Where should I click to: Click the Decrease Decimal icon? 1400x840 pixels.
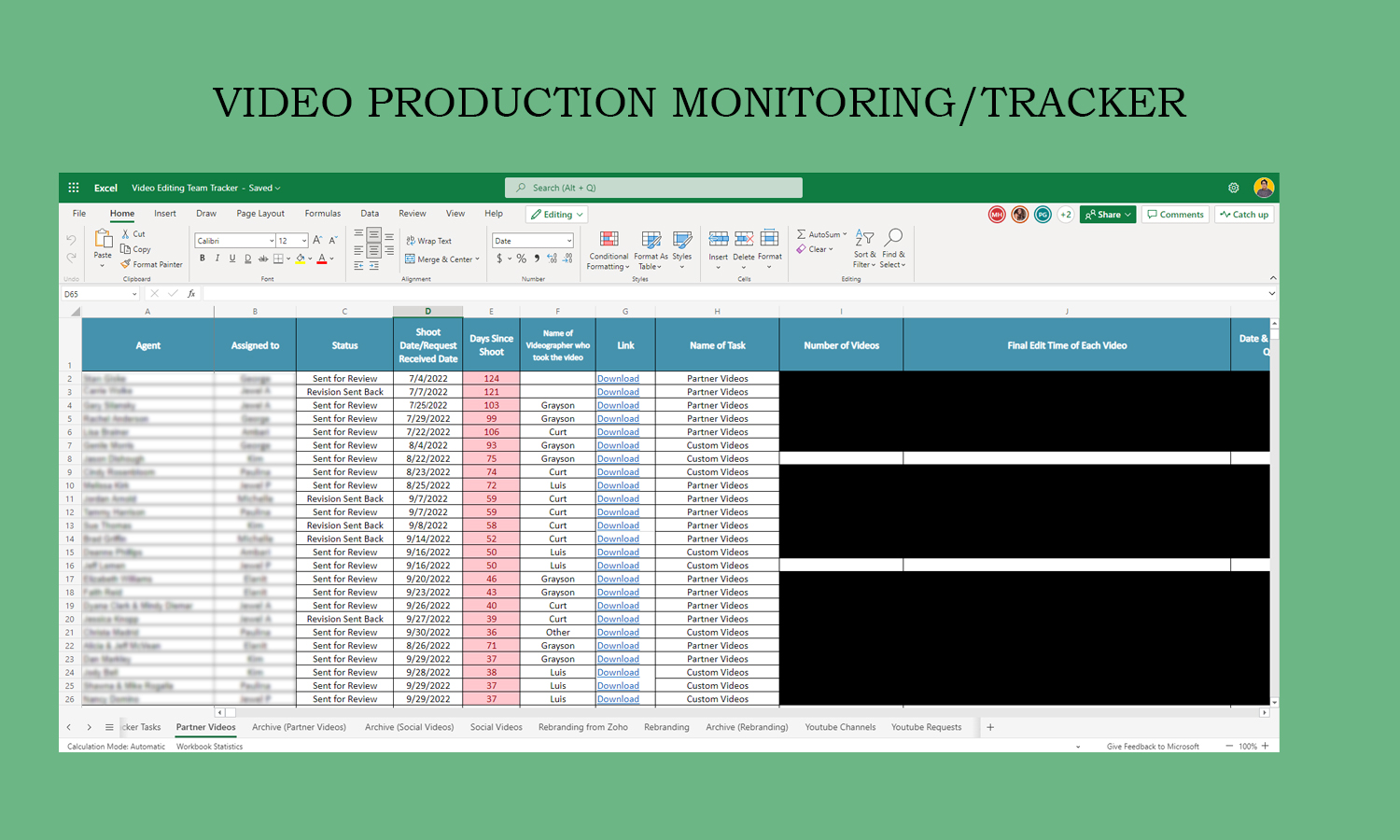567,259
